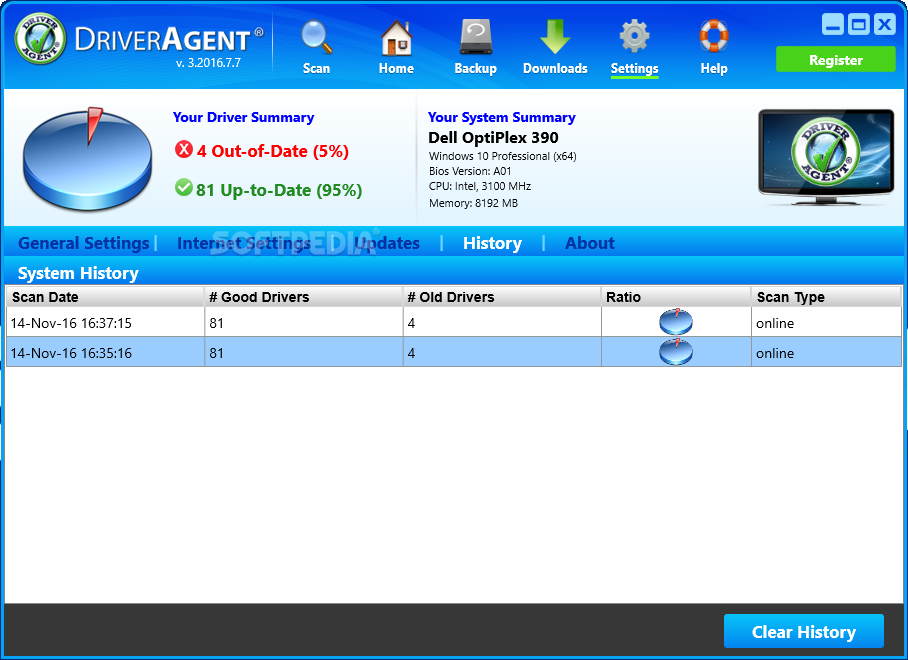The width and height of the screenshot is (908, 660).
Task: Click ratio pie icon for 16:35:16 scan
Action: coord(676,351)
